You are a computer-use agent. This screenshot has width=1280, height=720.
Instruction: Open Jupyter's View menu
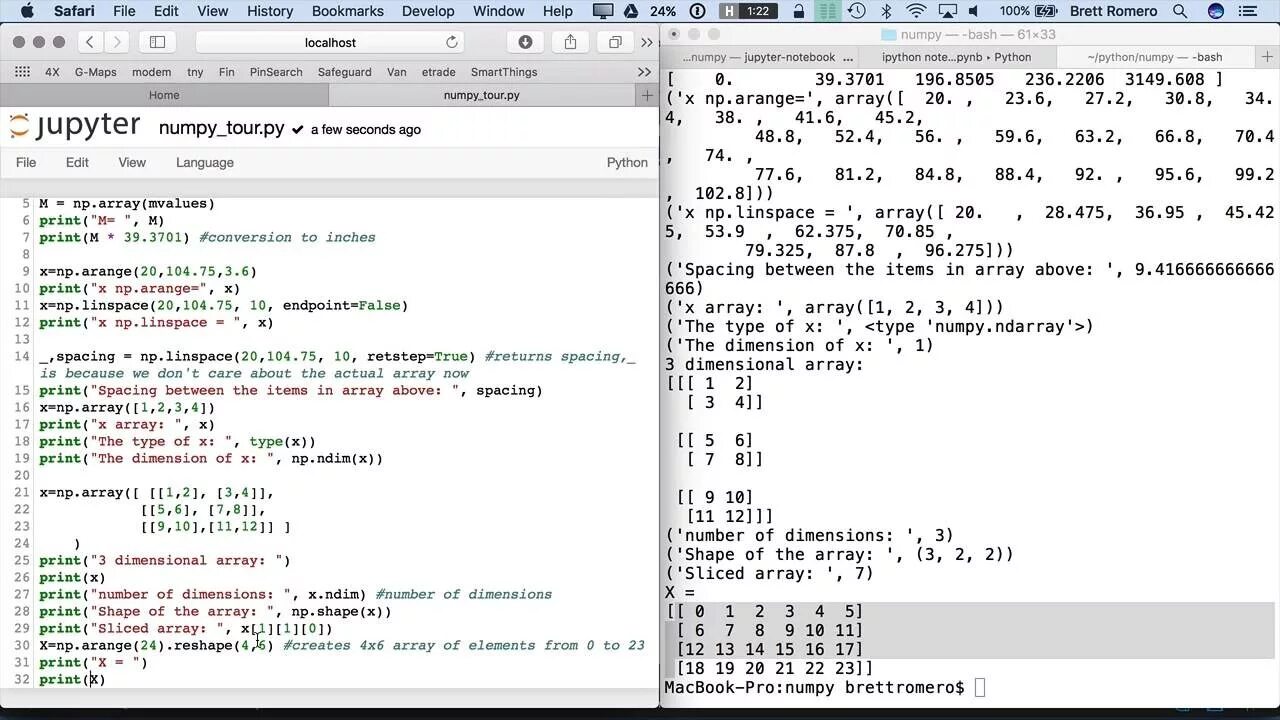coord(132,162)
